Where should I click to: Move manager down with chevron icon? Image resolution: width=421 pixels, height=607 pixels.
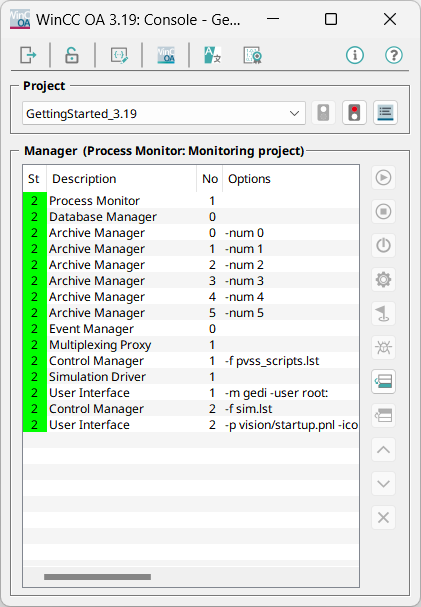(383, 484)
